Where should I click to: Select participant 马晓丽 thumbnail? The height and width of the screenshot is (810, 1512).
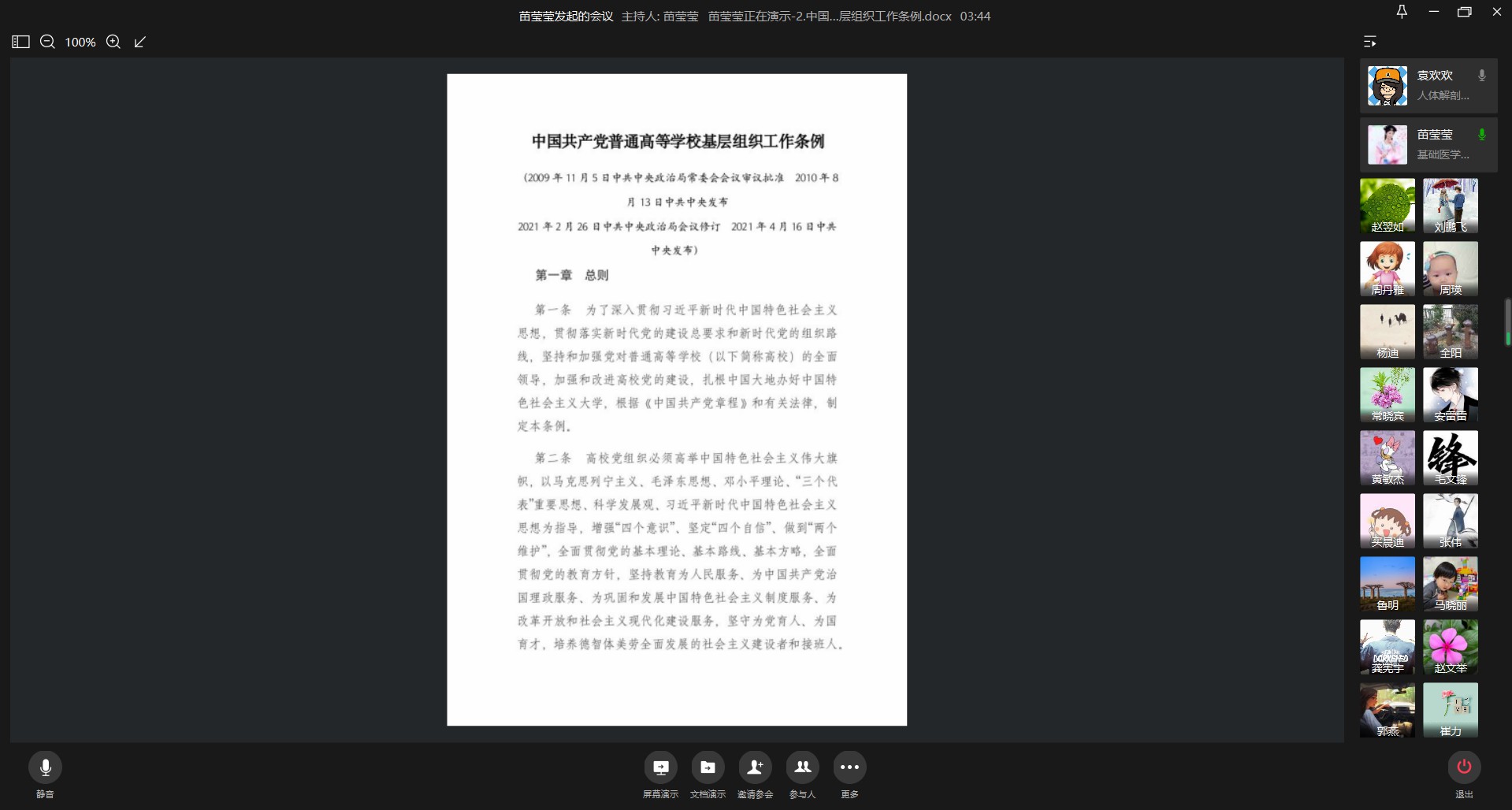point(1451,584)
